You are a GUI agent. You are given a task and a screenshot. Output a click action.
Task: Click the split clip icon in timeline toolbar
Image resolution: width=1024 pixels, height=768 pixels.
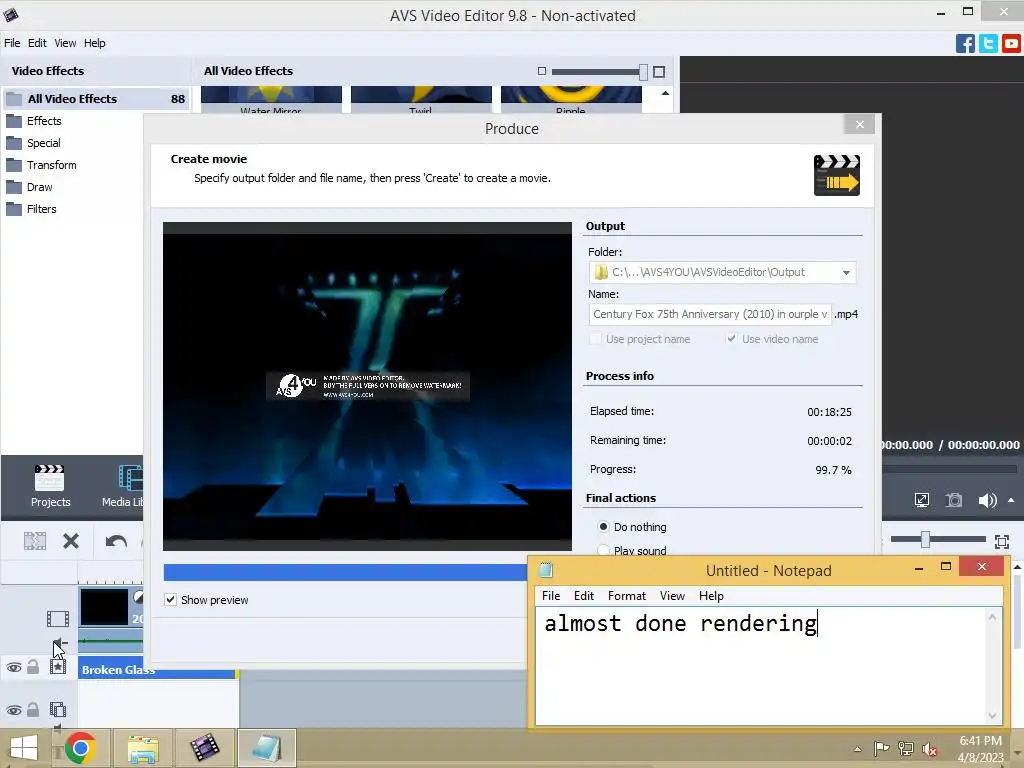coord(35,541)
